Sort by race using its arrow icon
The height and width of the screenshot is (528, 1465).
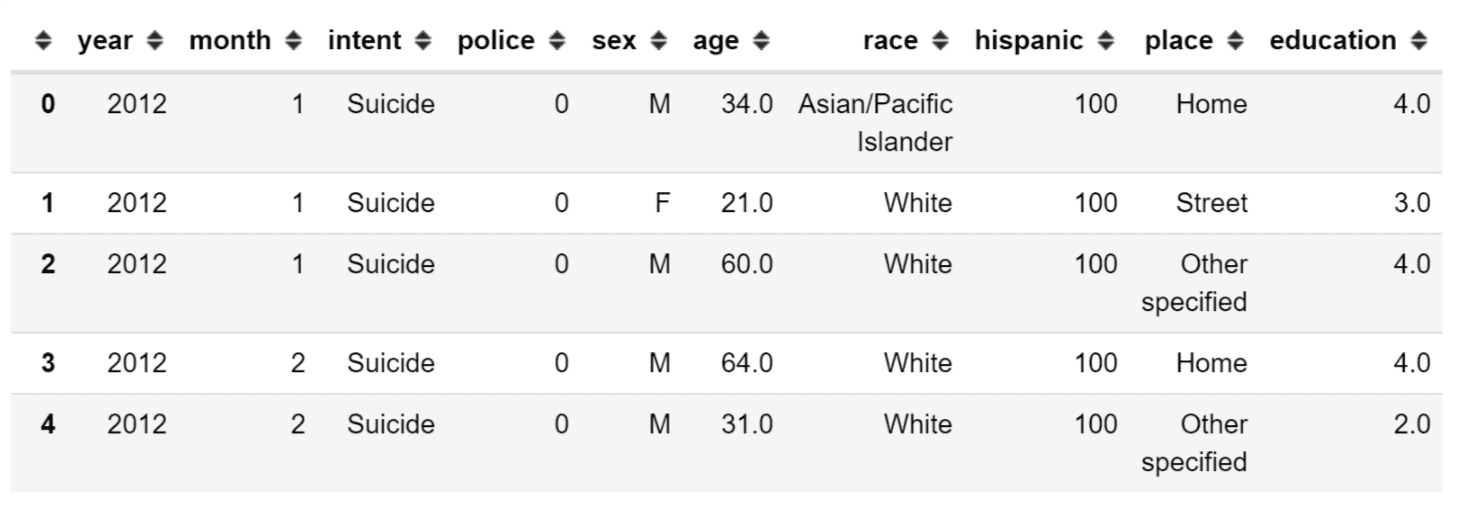click(940, 41)
